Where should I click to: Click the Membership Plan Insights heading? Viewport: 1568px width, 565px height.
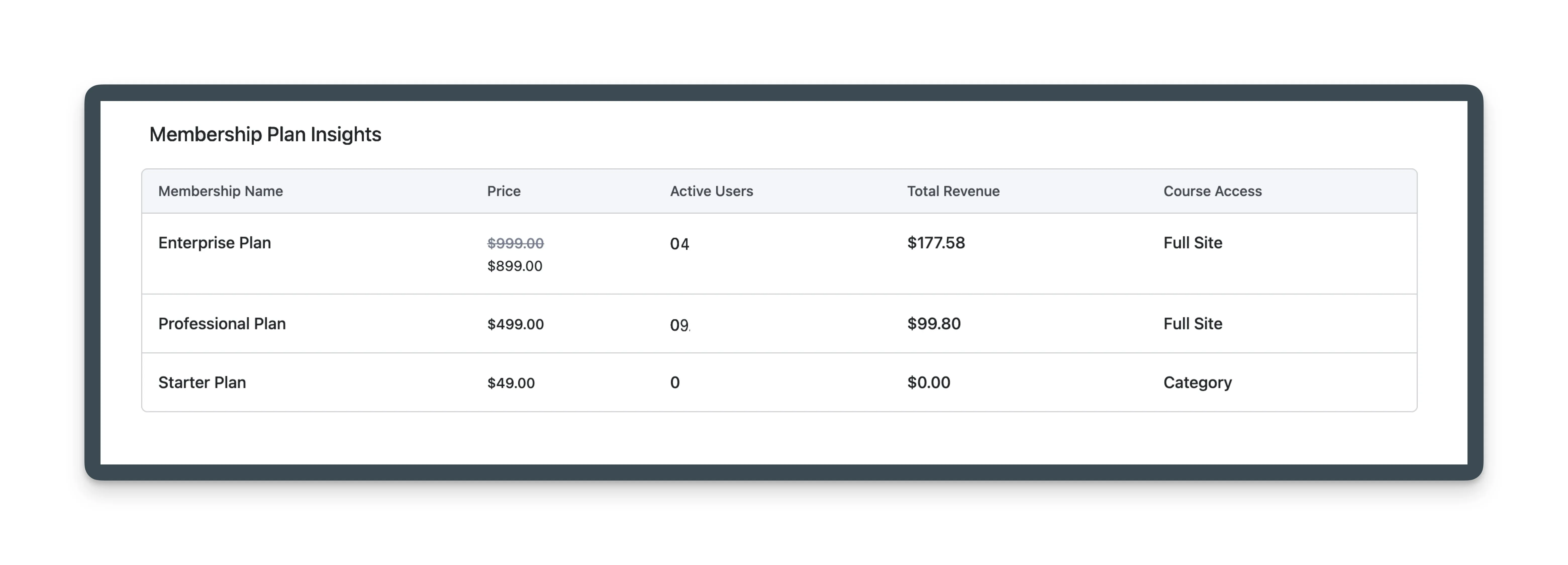coord(265,134)
